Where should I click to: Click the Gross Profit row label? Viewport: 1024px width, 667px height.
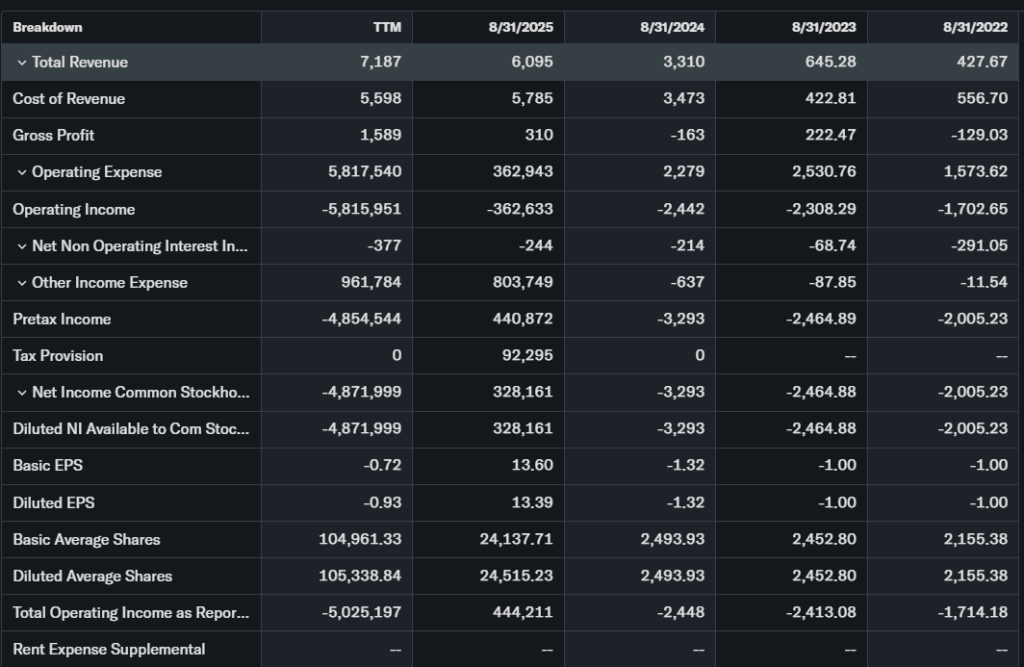54,135
